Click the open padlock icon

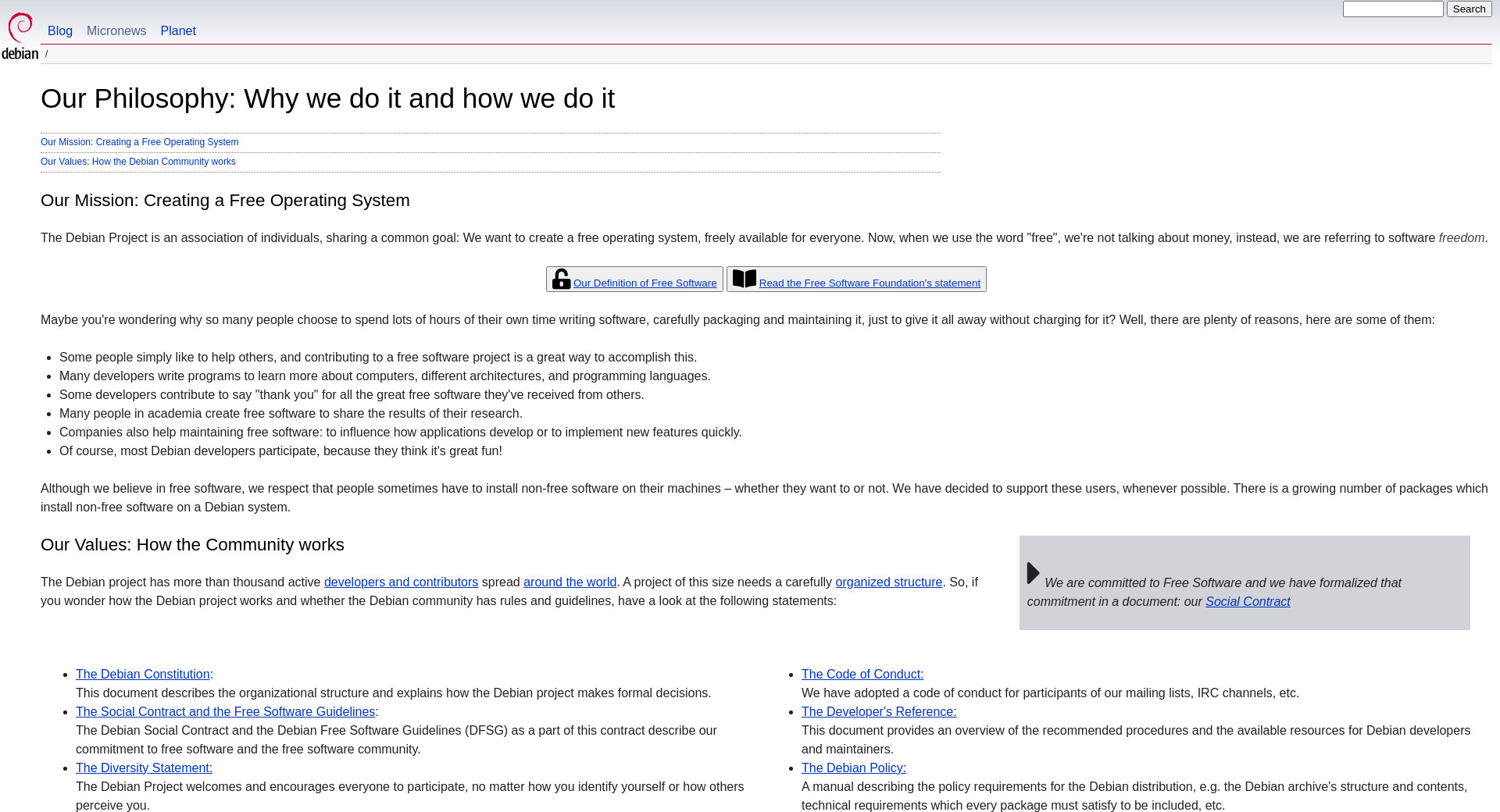click(561, 279)
